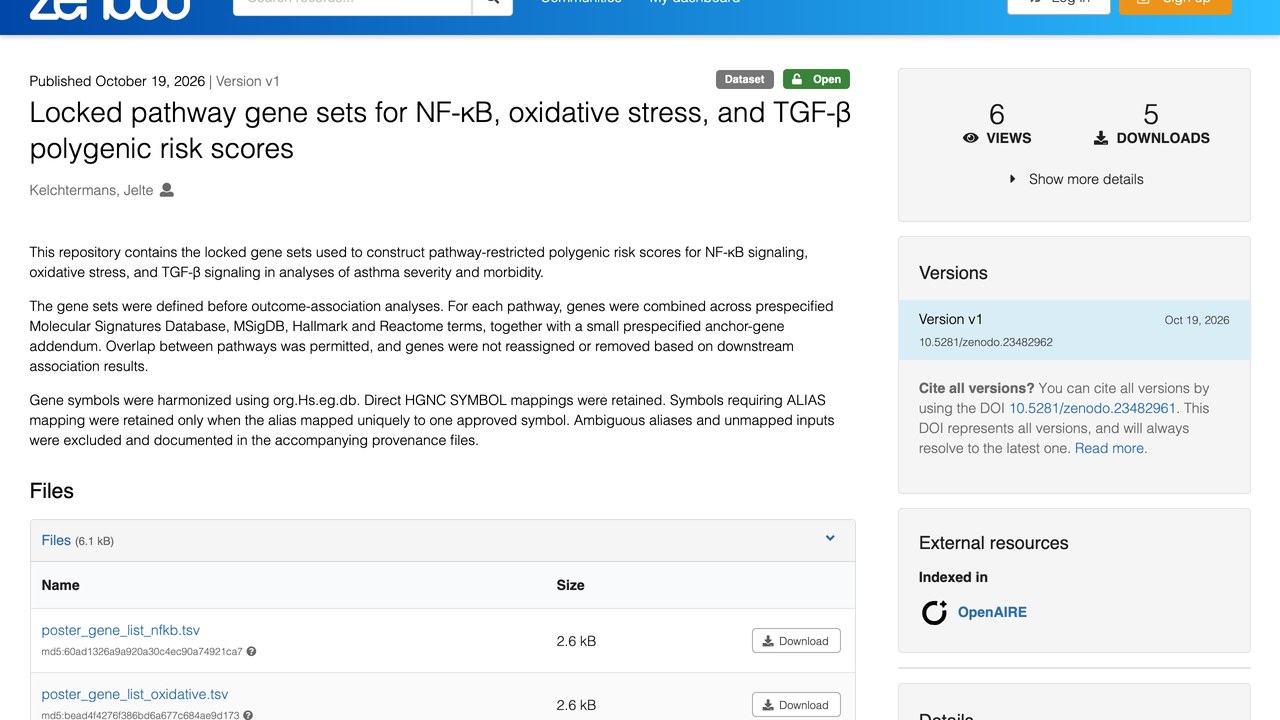The width and height of the screenshot is (1280, 720).
Task: Click the Zenodo logo in the header
Action: (x=110, y=8)
